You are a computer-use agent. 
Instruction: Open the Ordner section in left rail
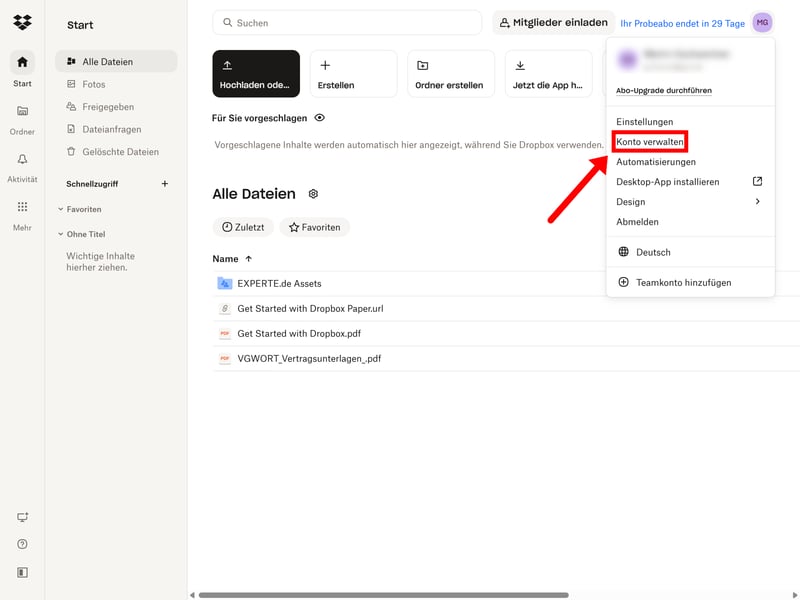22,117
